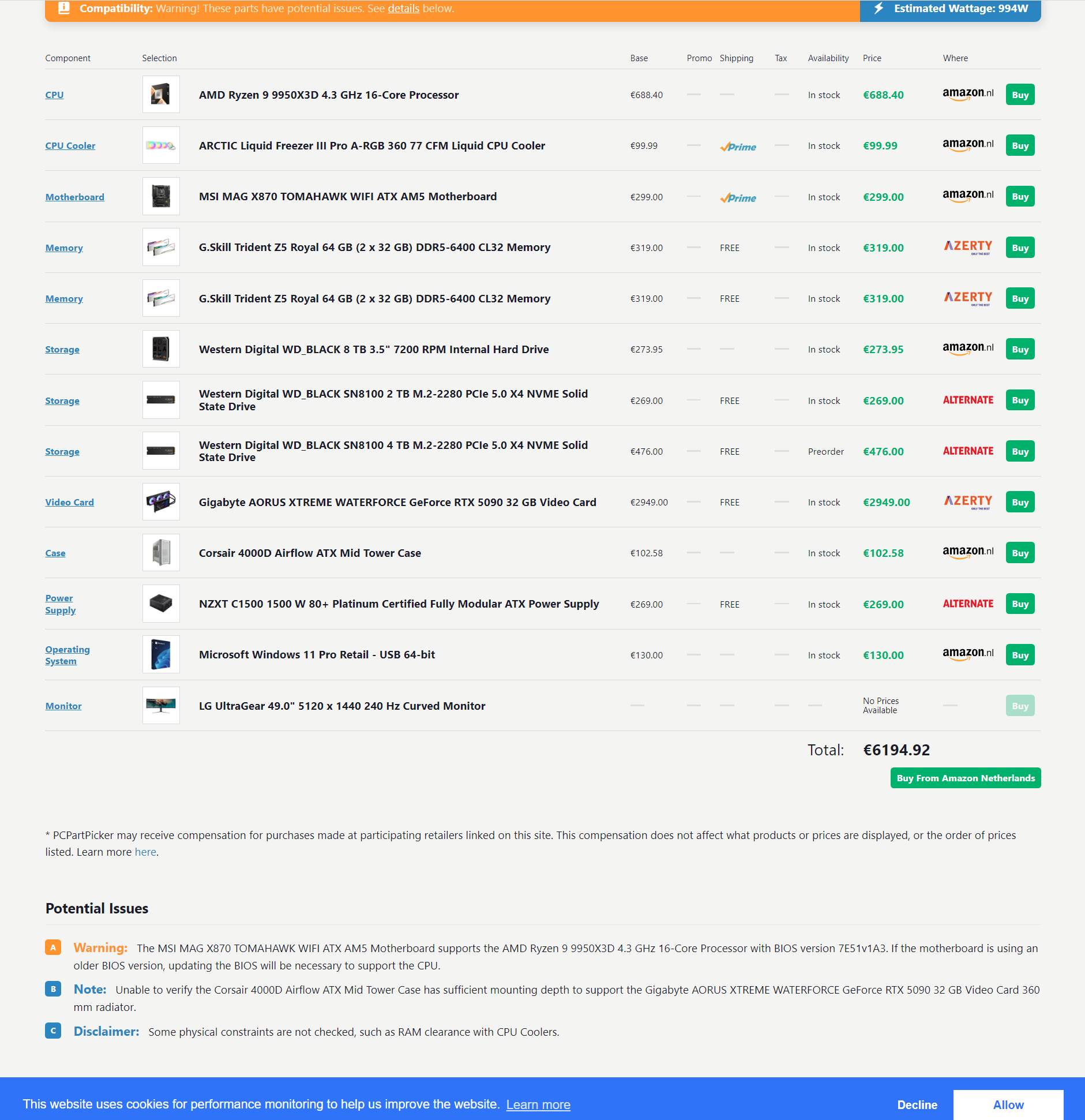Click the amazon.nl logo in the Motherboard row

click(x=968, y=196)
